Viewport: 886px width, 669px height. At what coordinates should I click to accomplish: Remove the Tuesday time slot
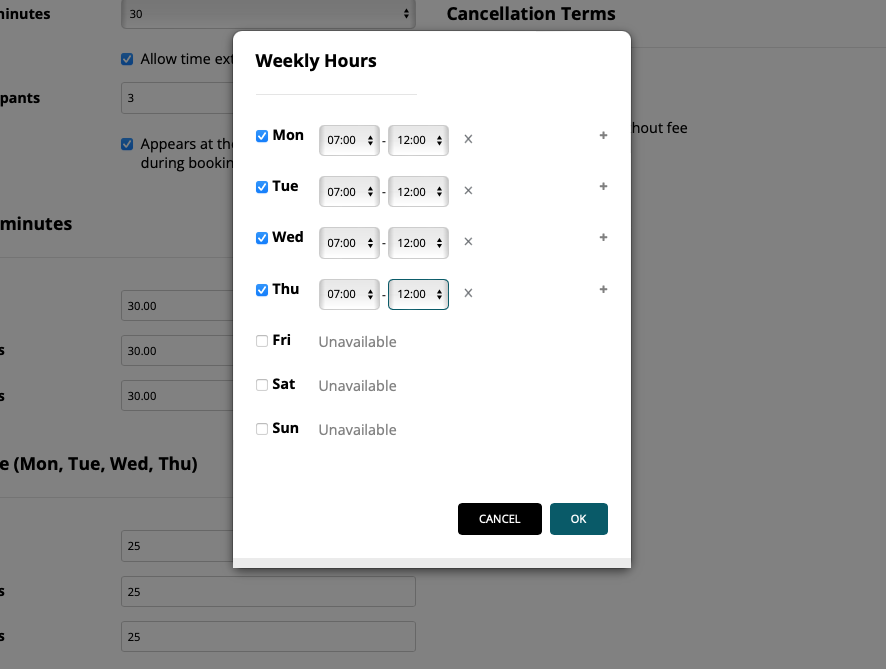468,191
